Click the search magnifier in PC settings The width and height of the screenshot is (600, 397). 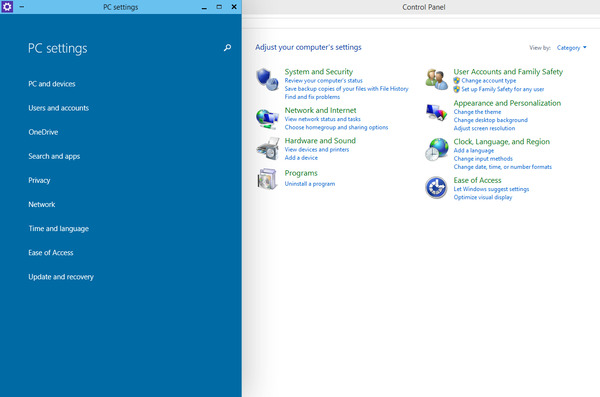[x=227, y=48]
